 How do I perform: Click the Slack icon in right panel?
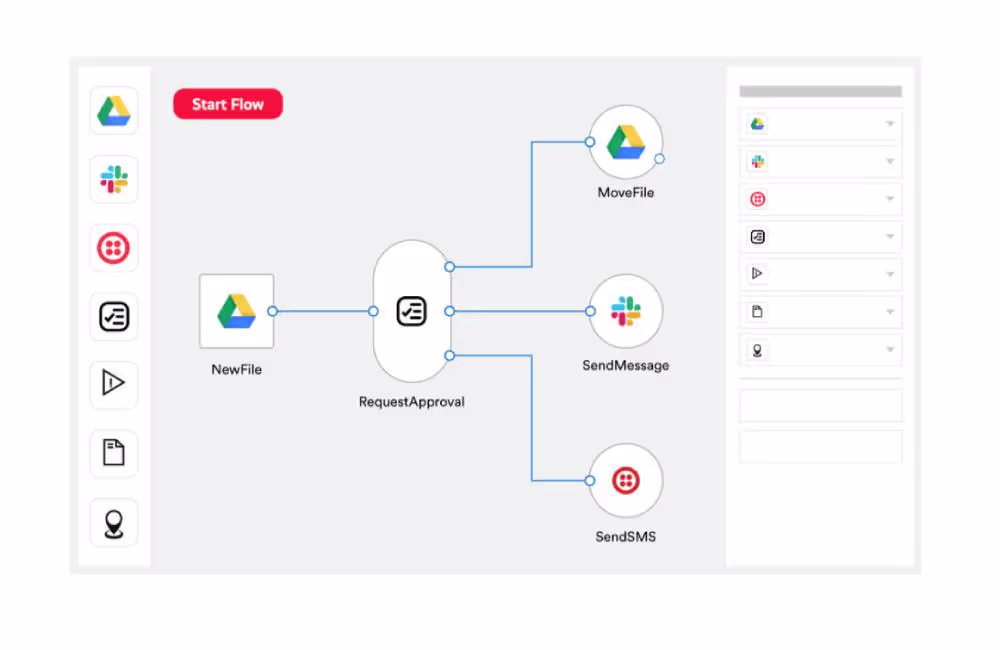758,161
